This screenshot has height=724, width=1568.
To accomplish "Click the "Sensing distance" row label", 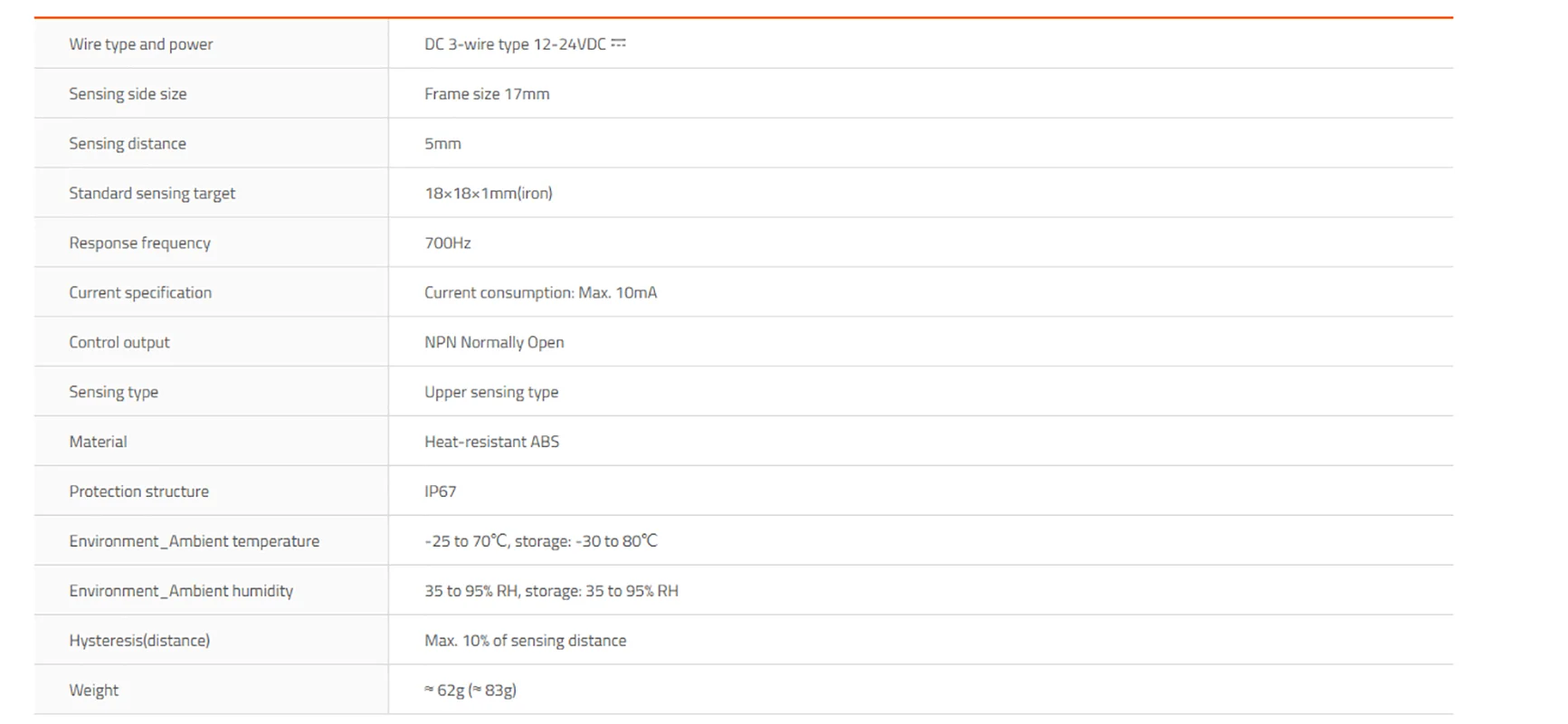I will tap(128, 144).
